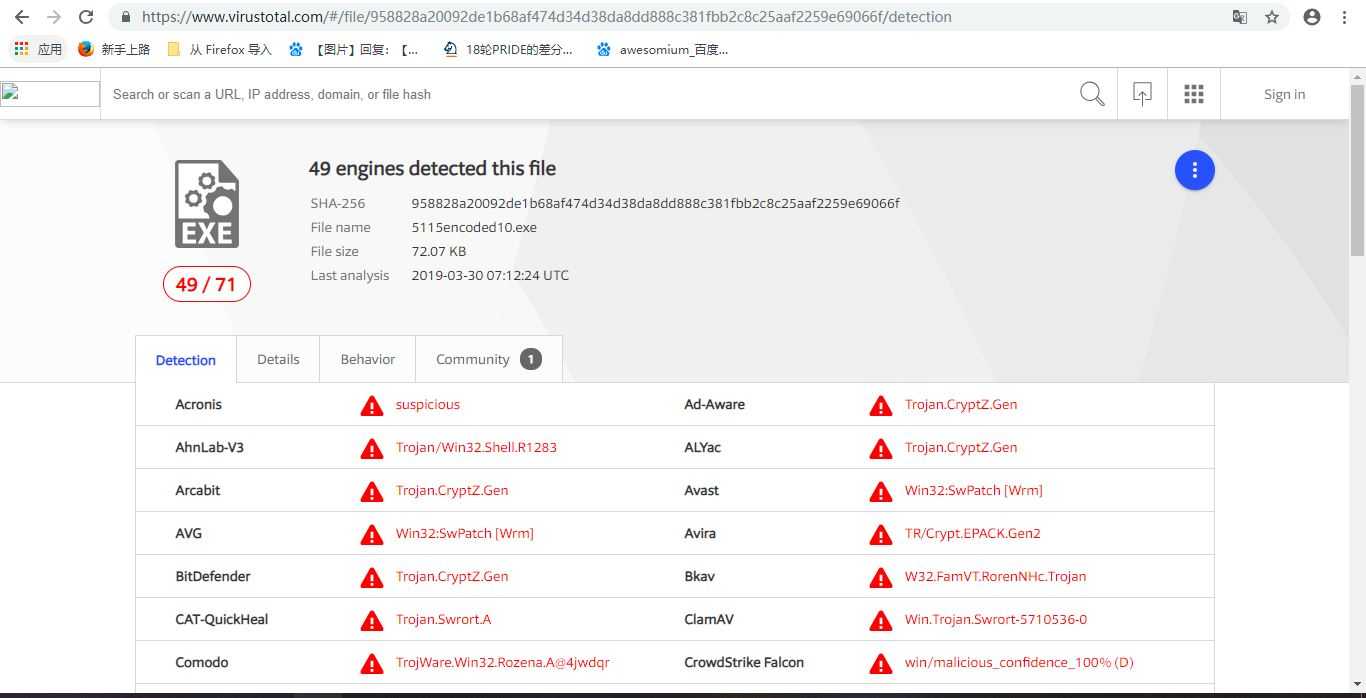Click the warning icon for CrowdStrike Falcon
The image size is (1366, 698).
click(881, 663)
